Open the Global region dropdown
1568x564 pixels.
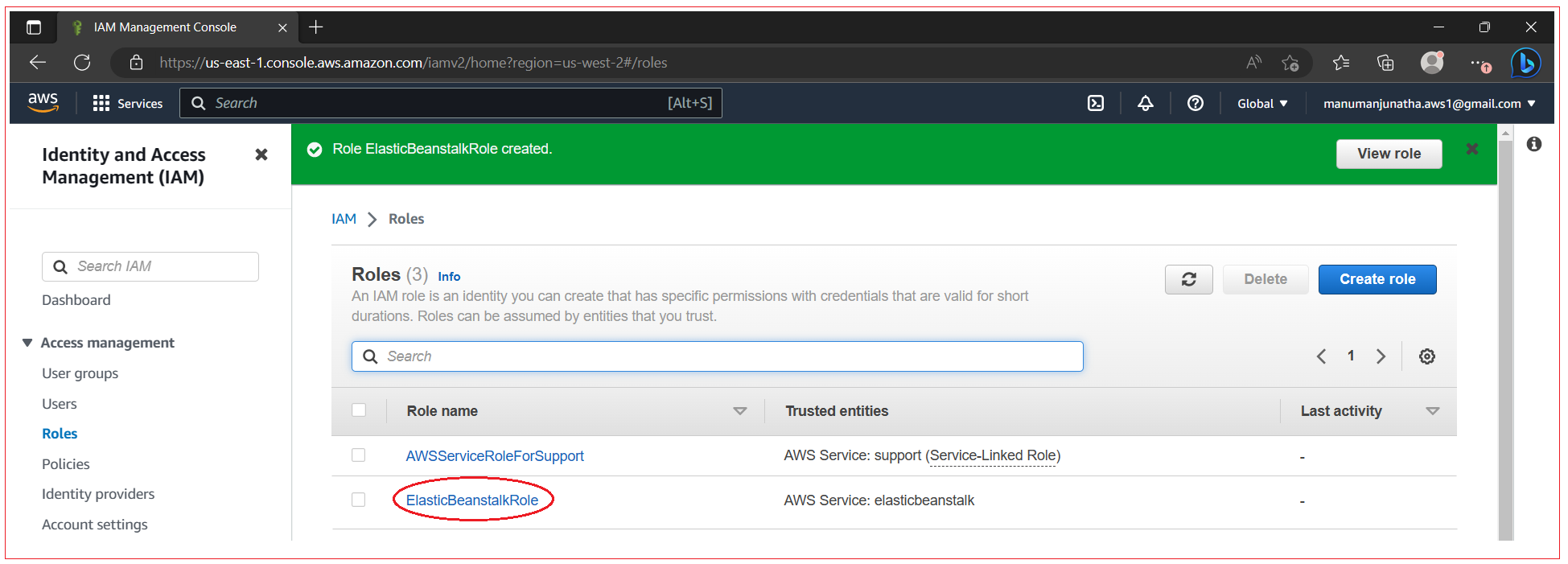click(1262, 103)
